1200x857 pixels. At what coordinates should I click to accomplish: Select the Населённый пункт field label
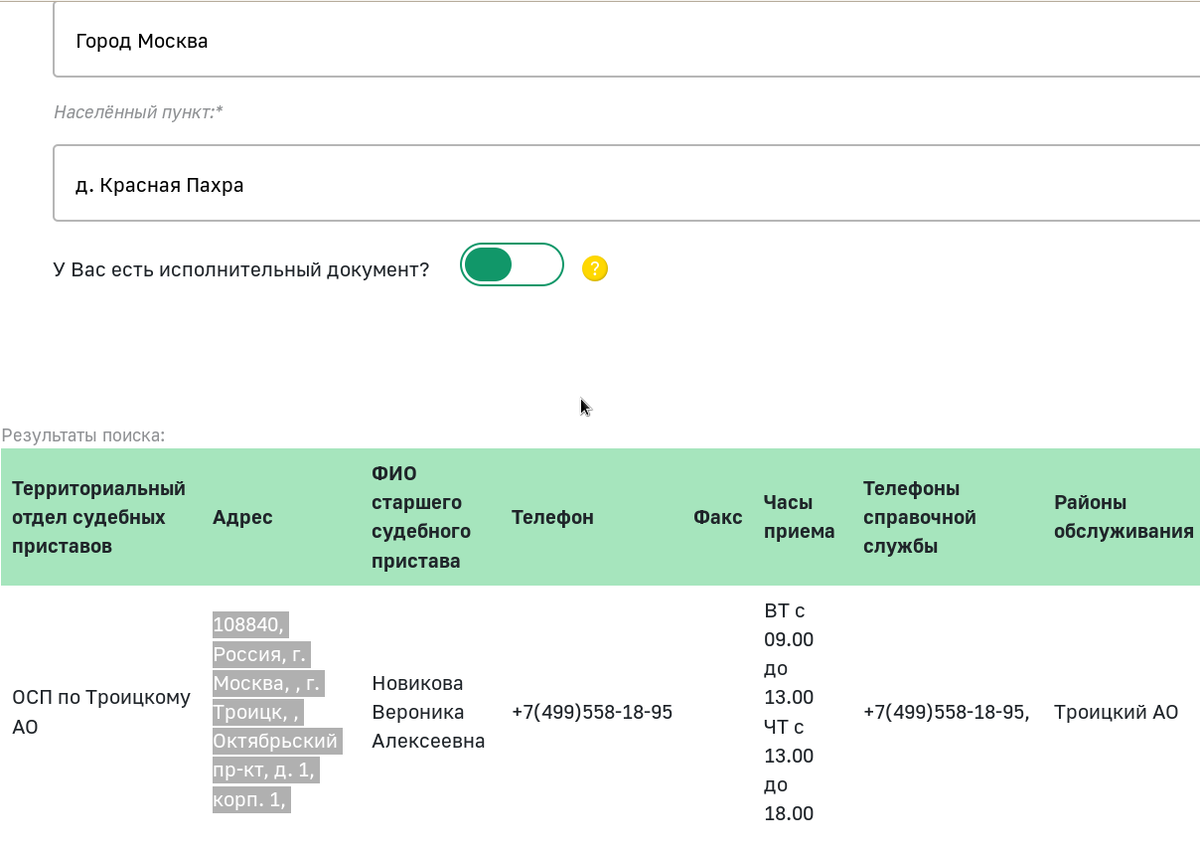[138, 112]
